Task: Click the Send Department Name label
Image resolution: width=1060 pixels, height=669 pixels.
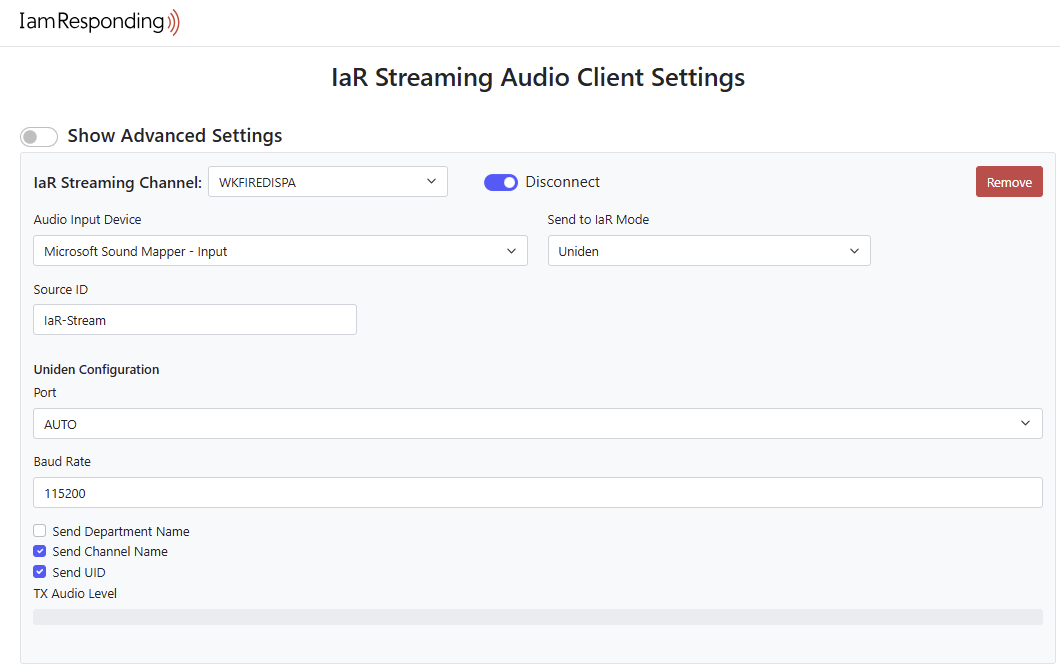Action: (121, 532)
